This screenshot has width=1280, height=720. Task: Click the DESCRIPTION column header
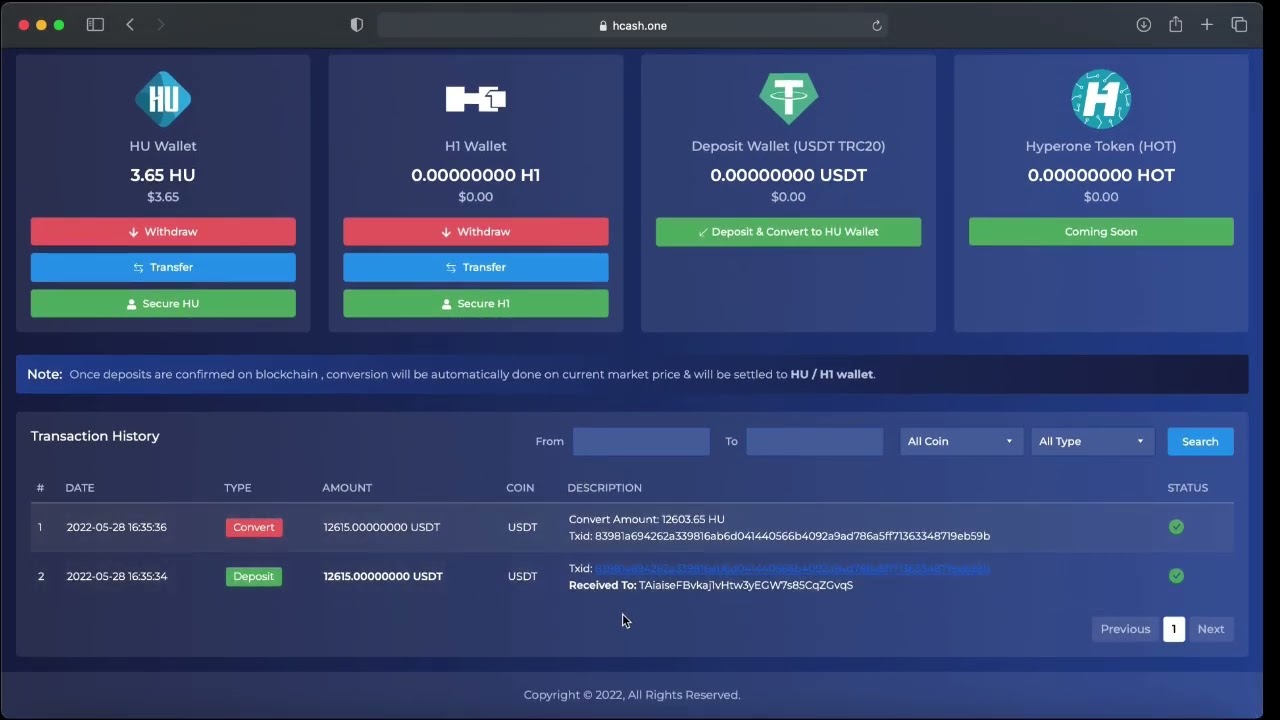(x=604, y=488)
